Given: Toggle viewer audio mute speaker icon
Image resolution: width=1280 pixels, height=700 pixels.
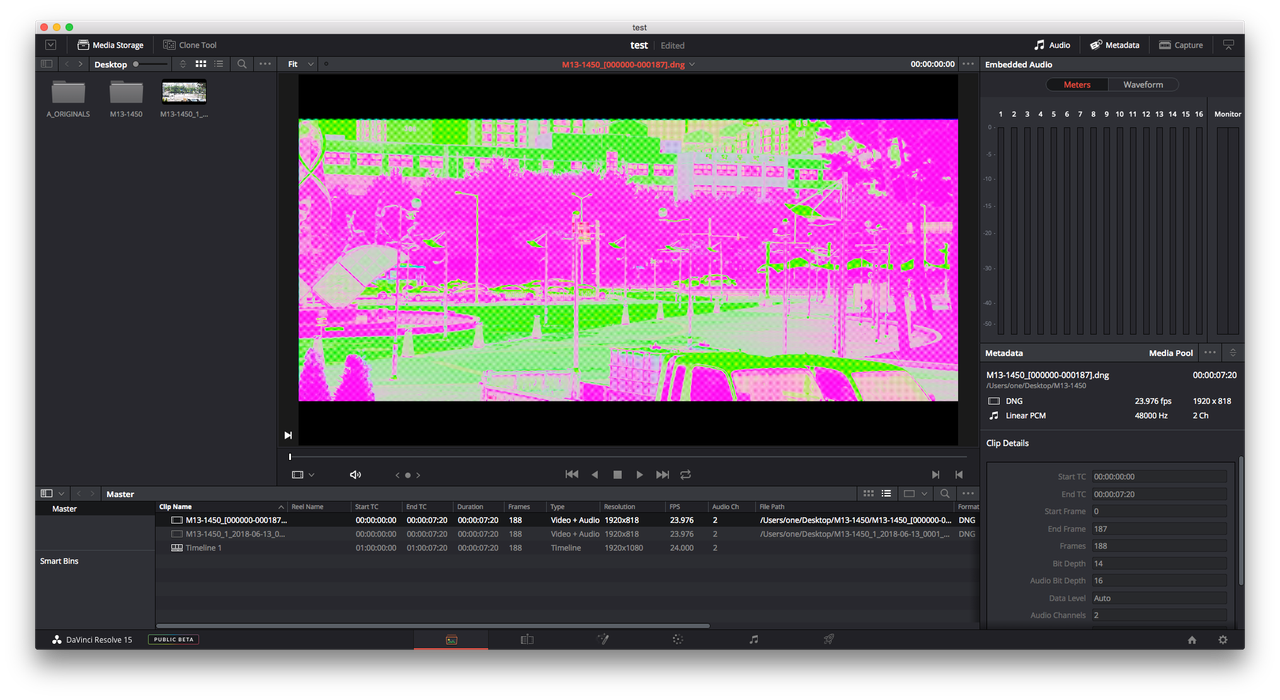Looking at the screenshot, I should (355, 475).
